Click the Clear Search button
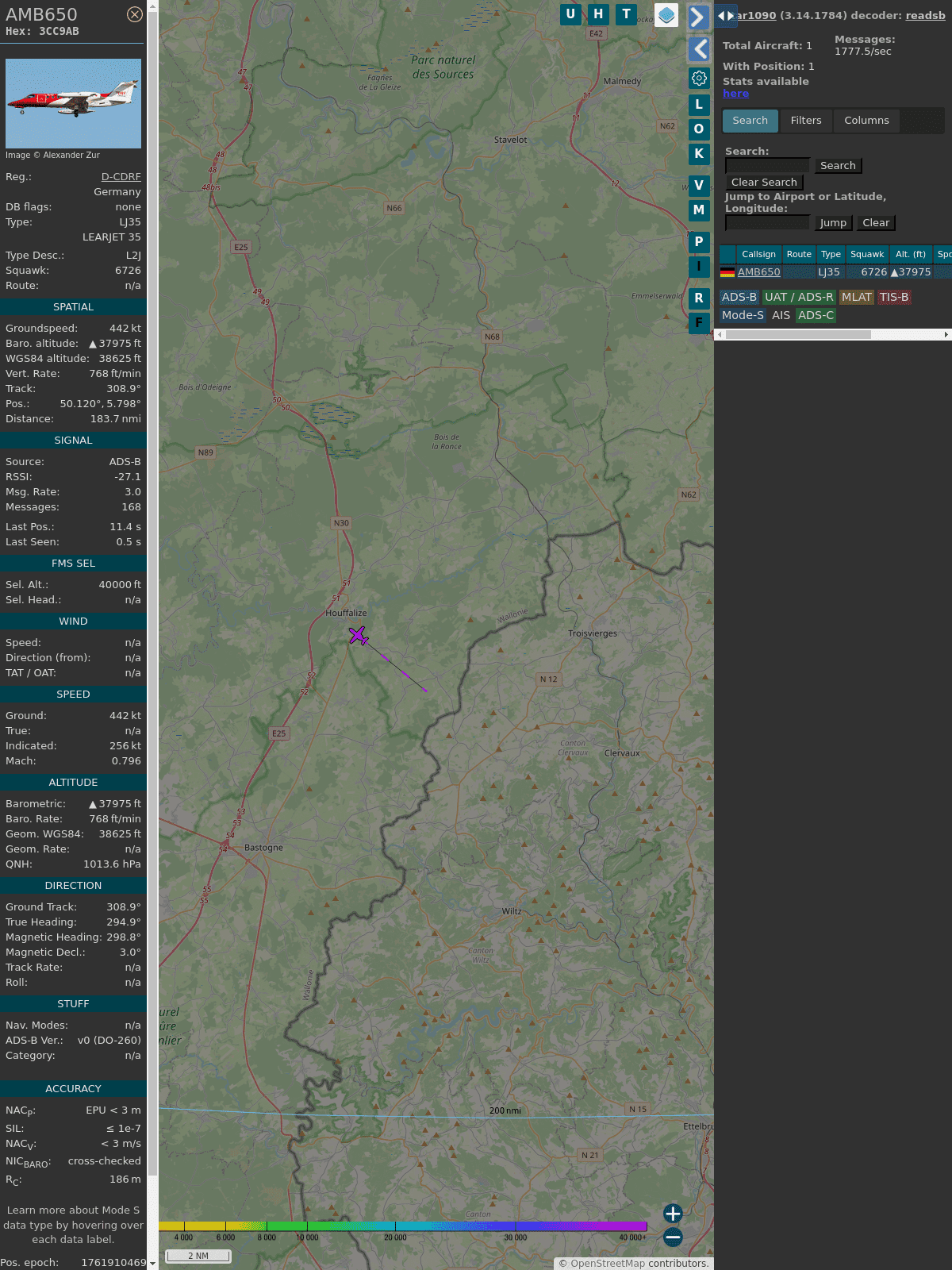Image resolution: width=952 pixels, height=1270 pixels. click(x=764, y=182)
